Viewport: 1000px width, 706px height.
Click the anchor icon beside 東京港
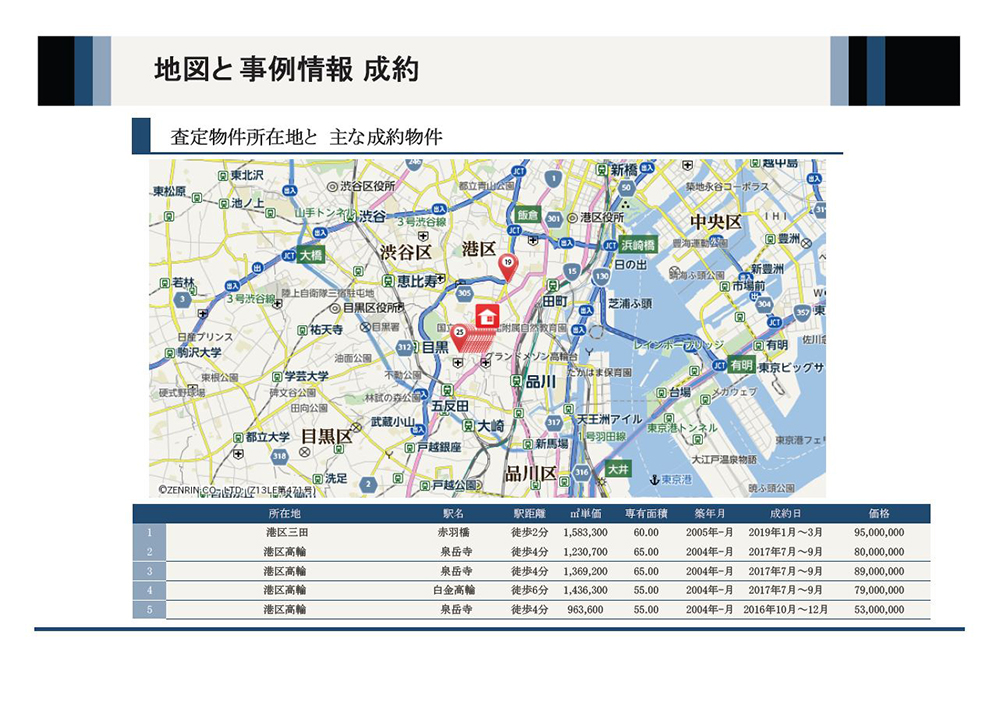pos(654,479)
